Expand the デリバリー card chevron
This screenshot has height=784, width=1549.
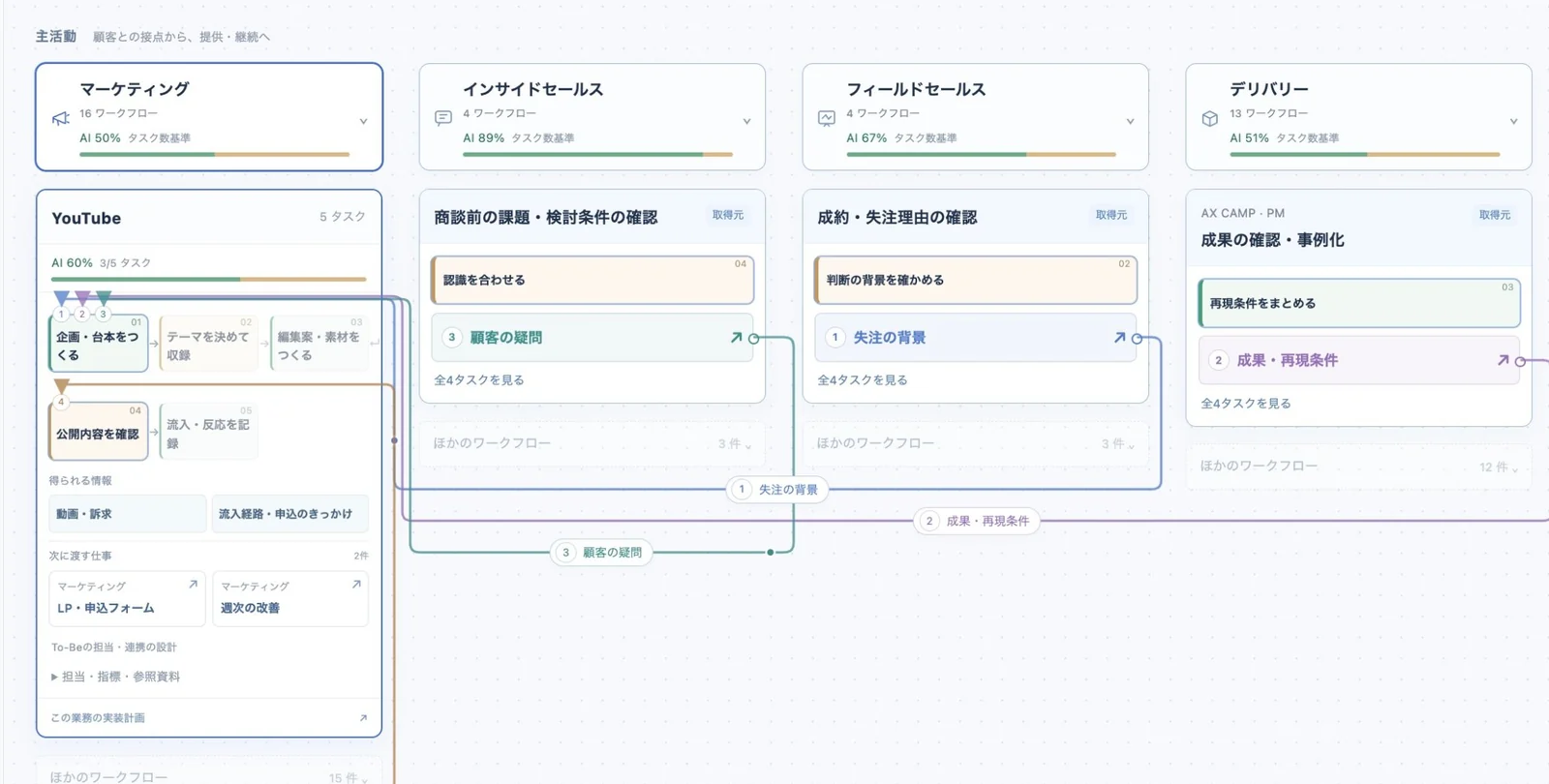tap(1513, 122)
